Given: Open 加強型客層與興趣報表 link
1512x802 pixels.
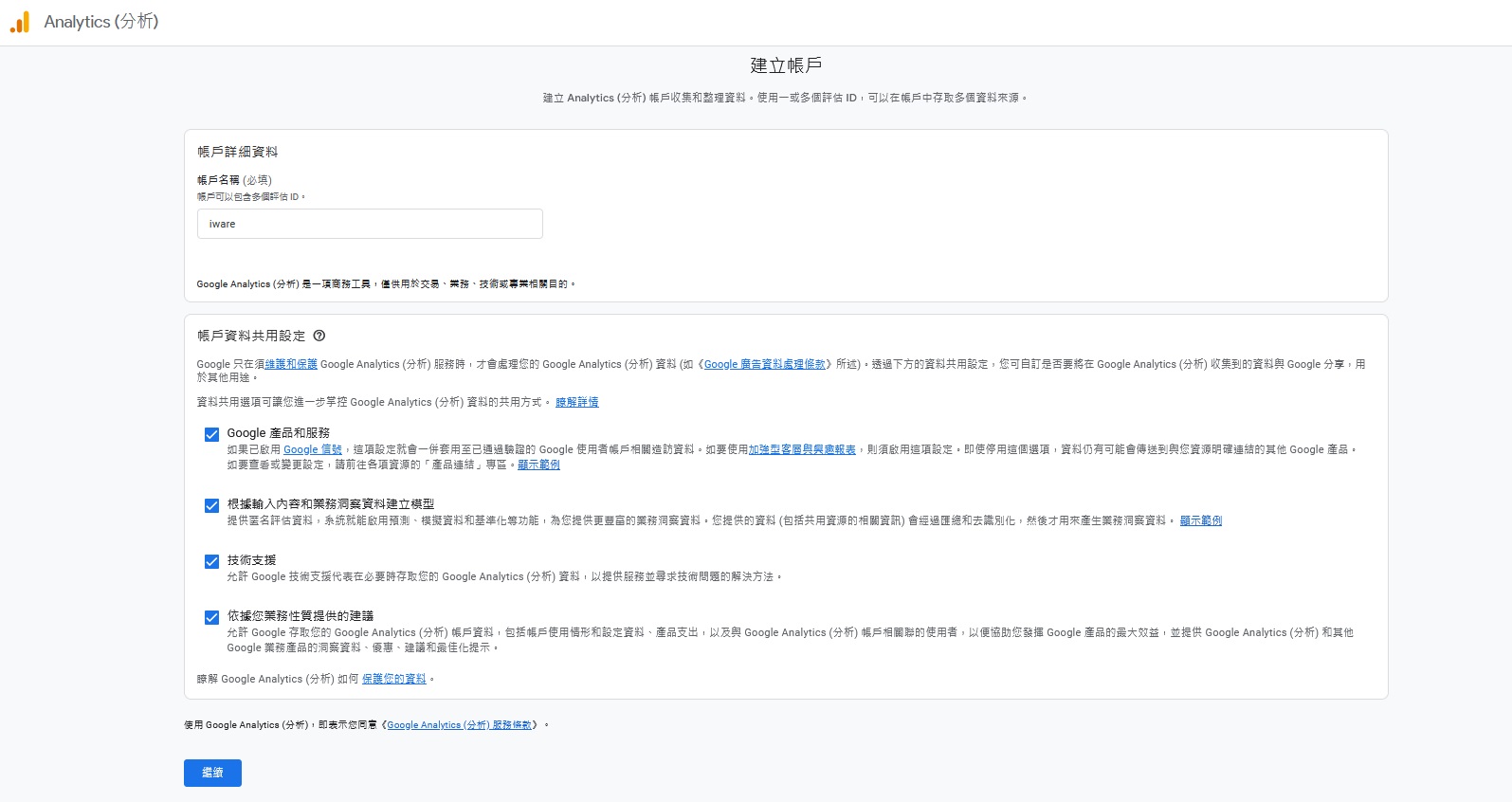Looking at the screenshot, I should coord(802,449).
